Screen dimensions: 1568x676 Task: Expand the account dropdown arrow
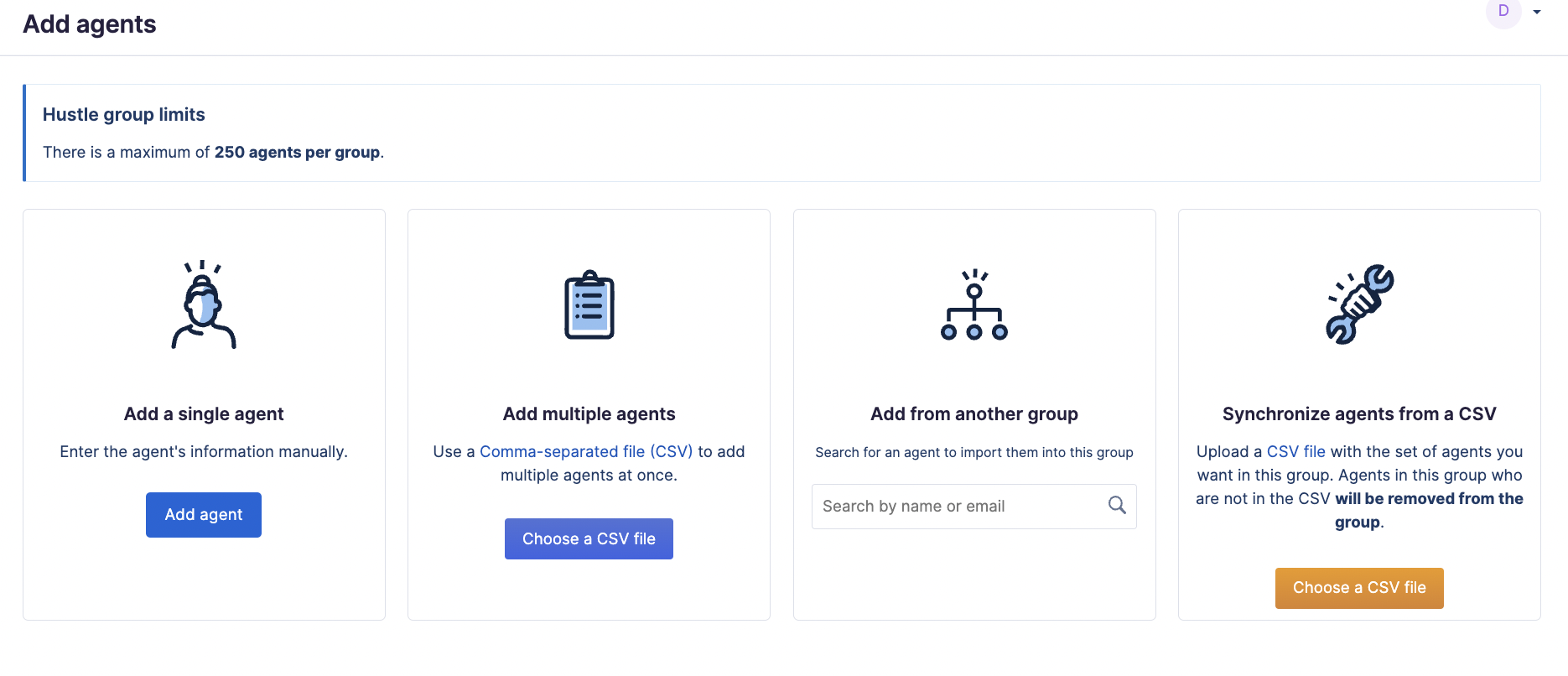(1537, 12)
